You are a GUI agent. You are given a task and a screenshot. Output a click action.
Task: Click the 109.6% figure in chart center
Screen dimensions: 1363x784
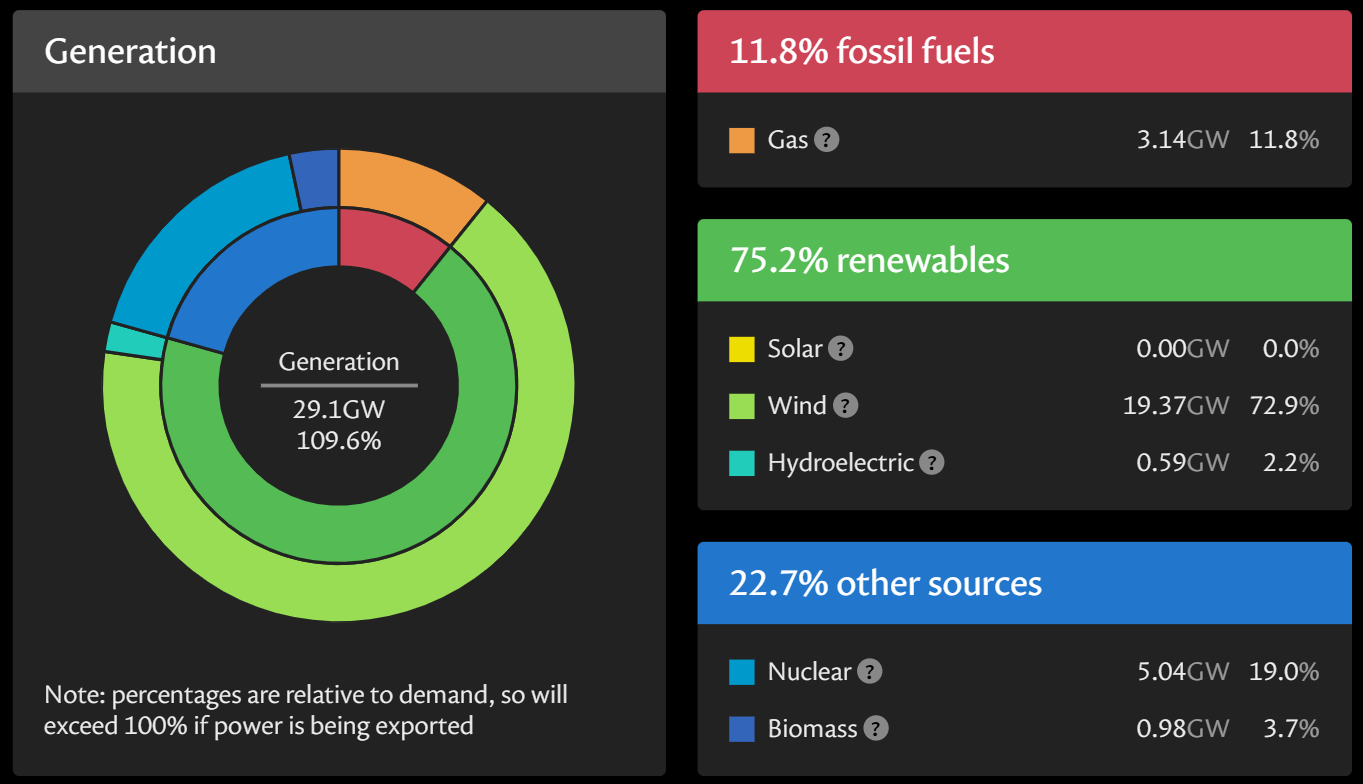(x=339, y=440)
